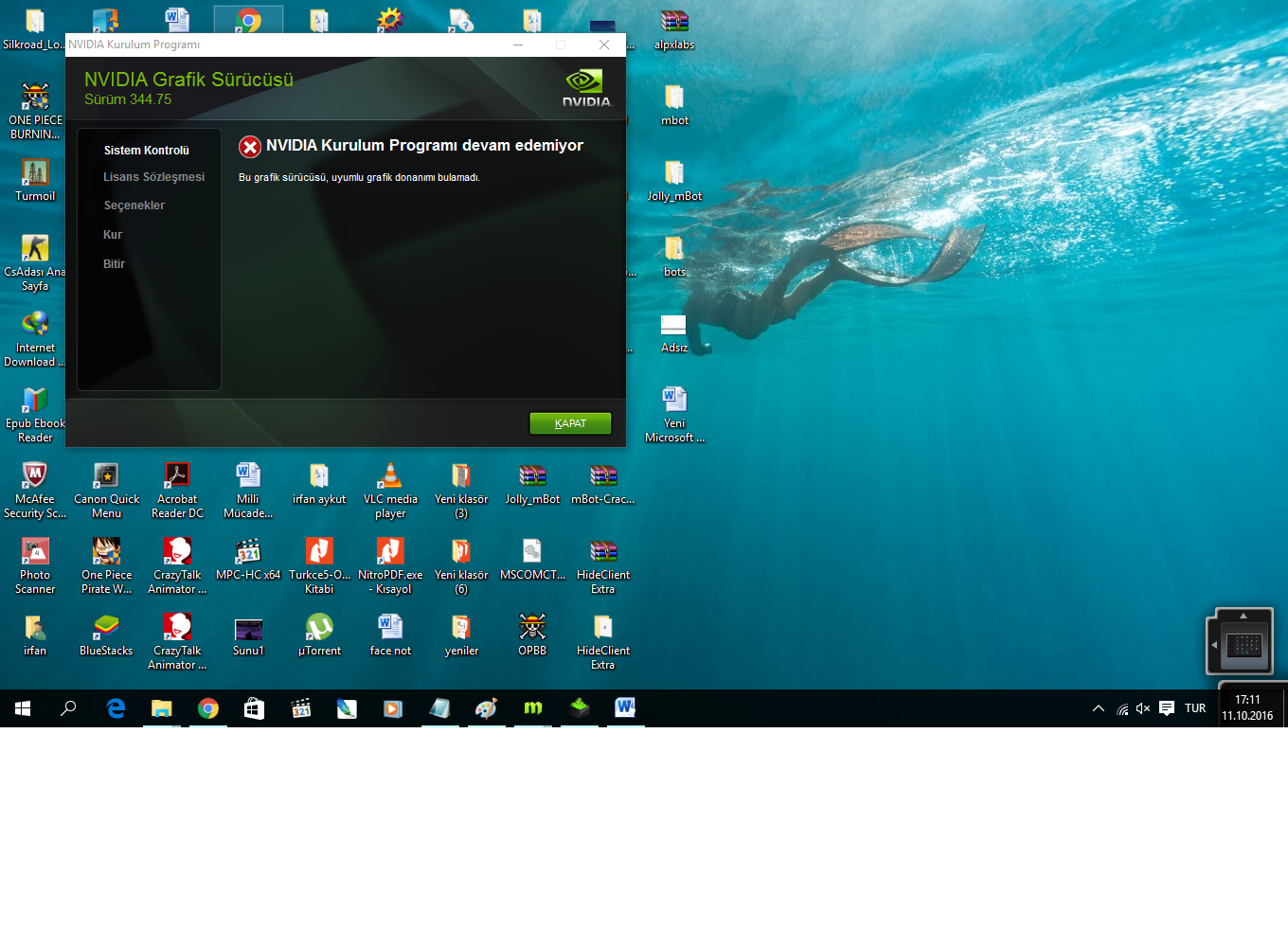Image resolution: width=1288 pixels, height=948 pixels.
Task: Select the Internet Download Manager icon
Action: (35, 338)
